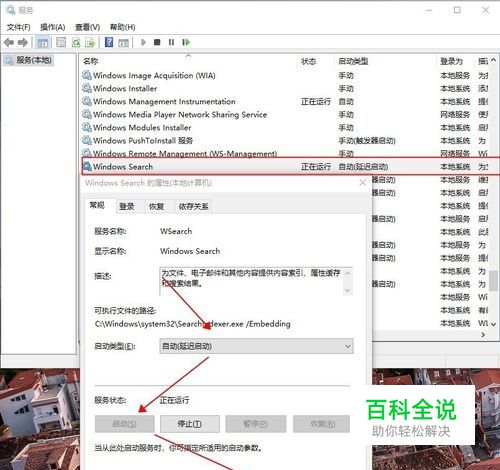Click the horizontal scroll right arrow below list
500x470 pixels.
[483, 335]
